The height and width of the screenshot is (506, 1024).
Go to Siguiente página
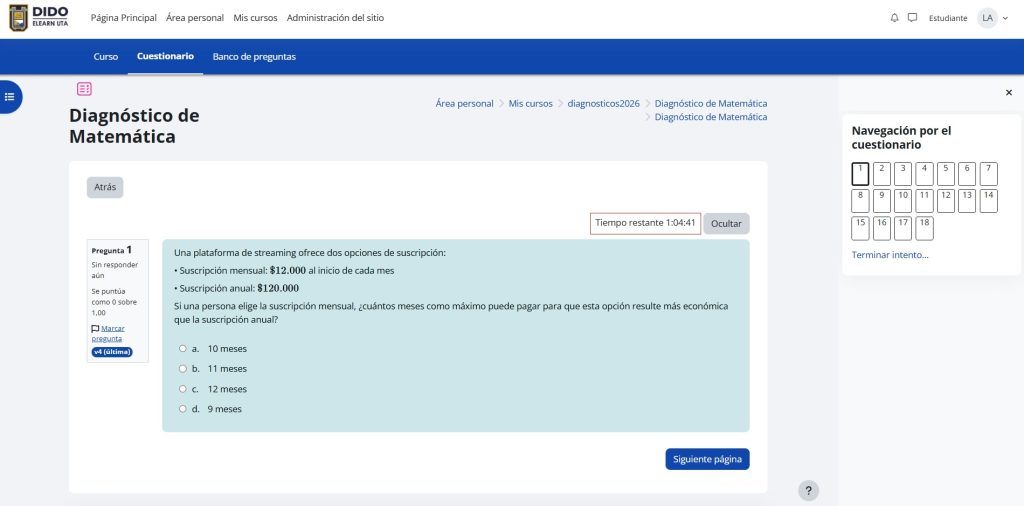click(x=707, y=459)
